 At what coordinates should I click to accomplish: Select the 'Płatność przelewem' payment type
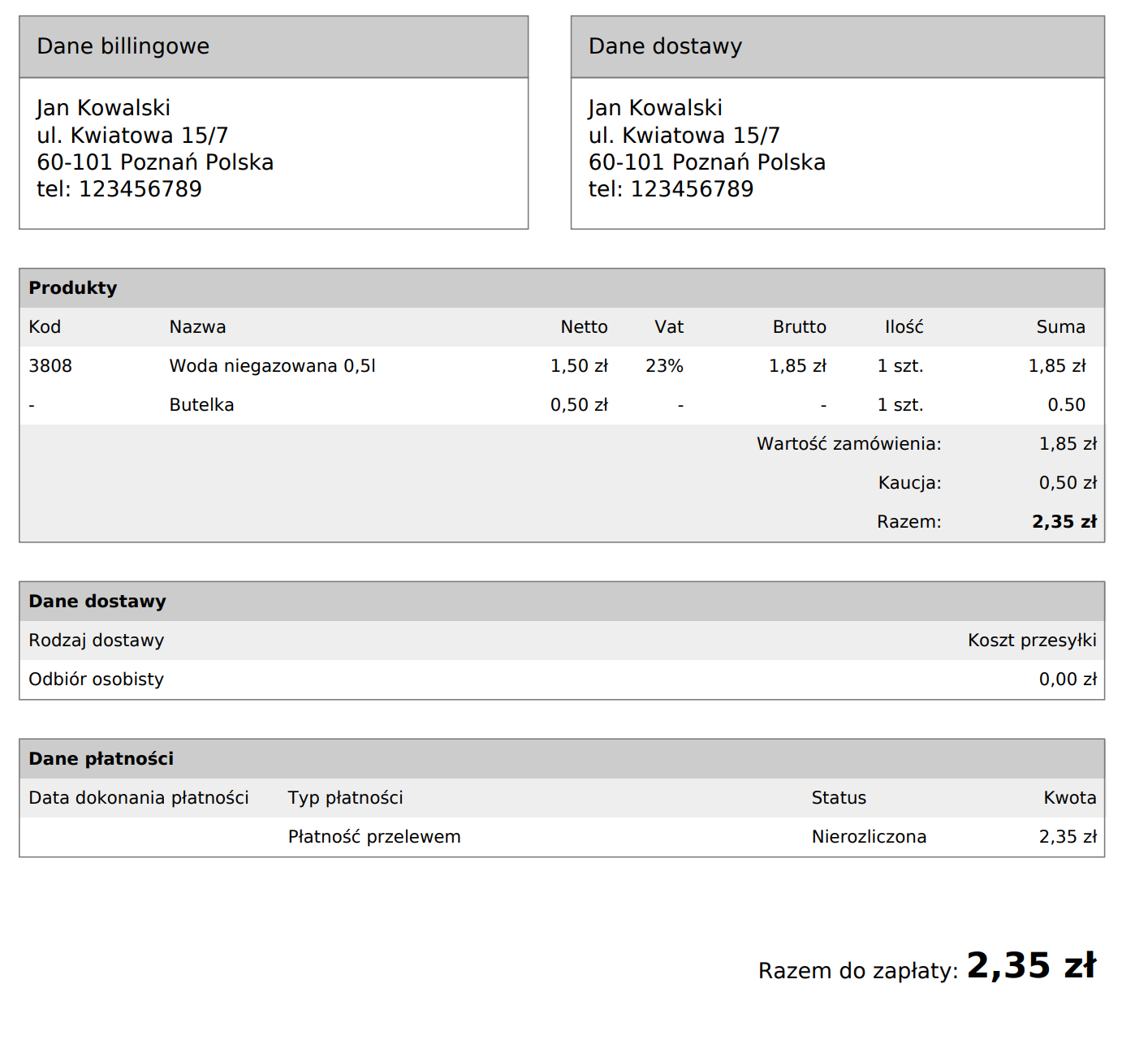[x=374, y=837]
